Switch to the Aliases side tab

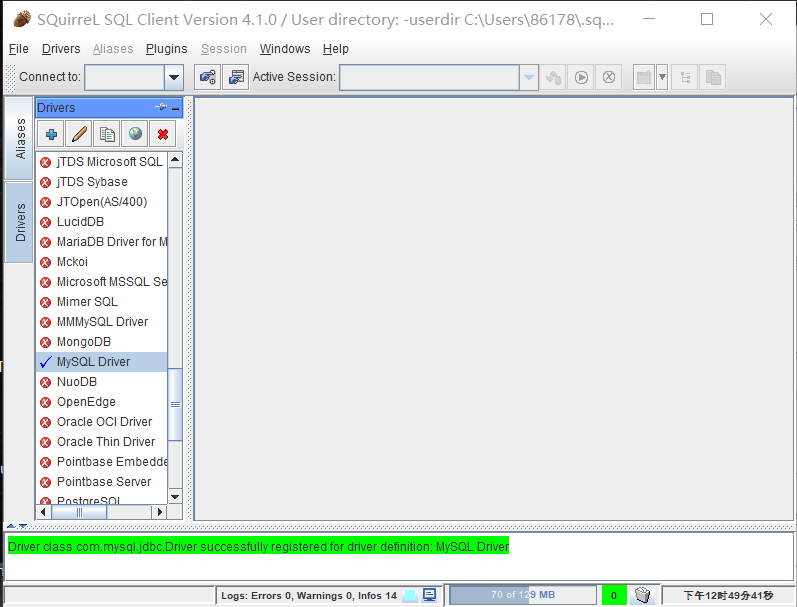point(19,138)
